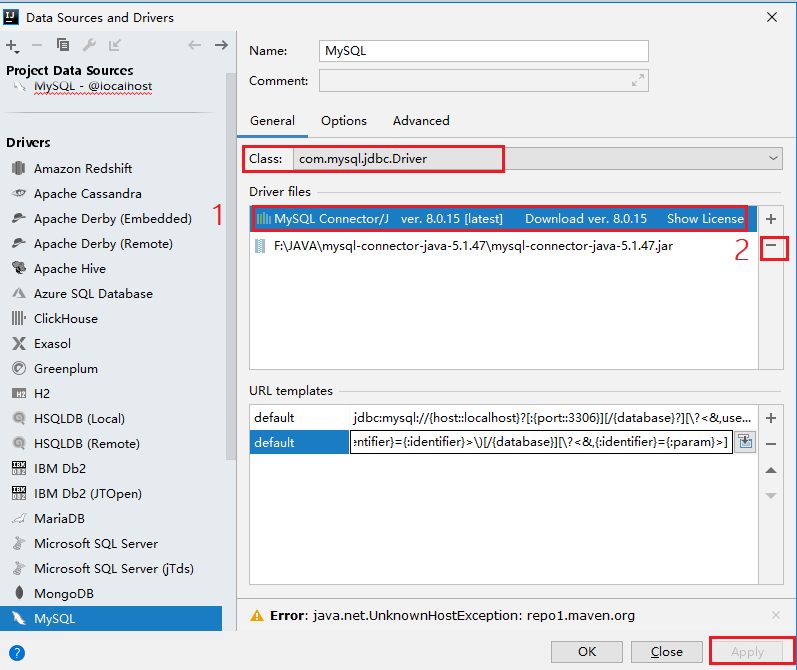Select the HSQLDB (Local) driver
Screen dimensions: 797x670
79,418
